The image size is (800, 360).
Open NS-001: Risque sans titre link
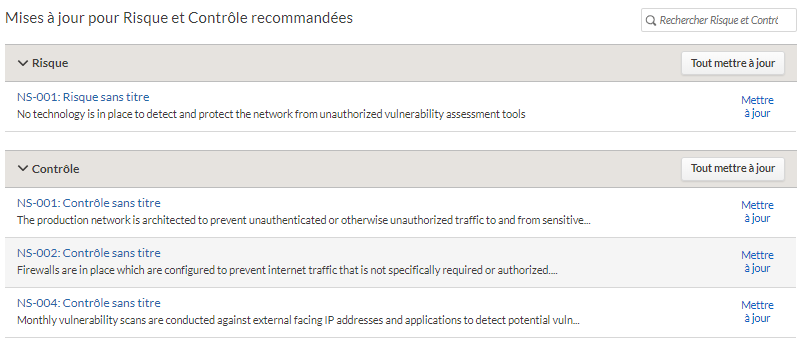83,97
